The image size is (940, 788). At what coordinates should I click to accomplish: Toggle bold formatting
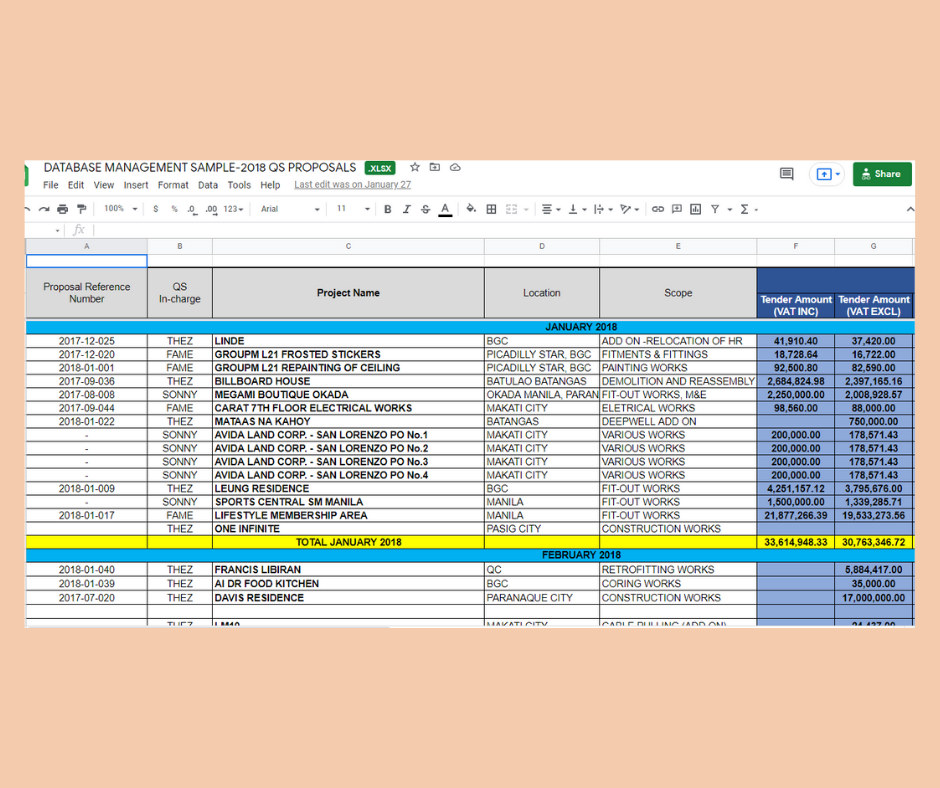click(x=388, y=209)
